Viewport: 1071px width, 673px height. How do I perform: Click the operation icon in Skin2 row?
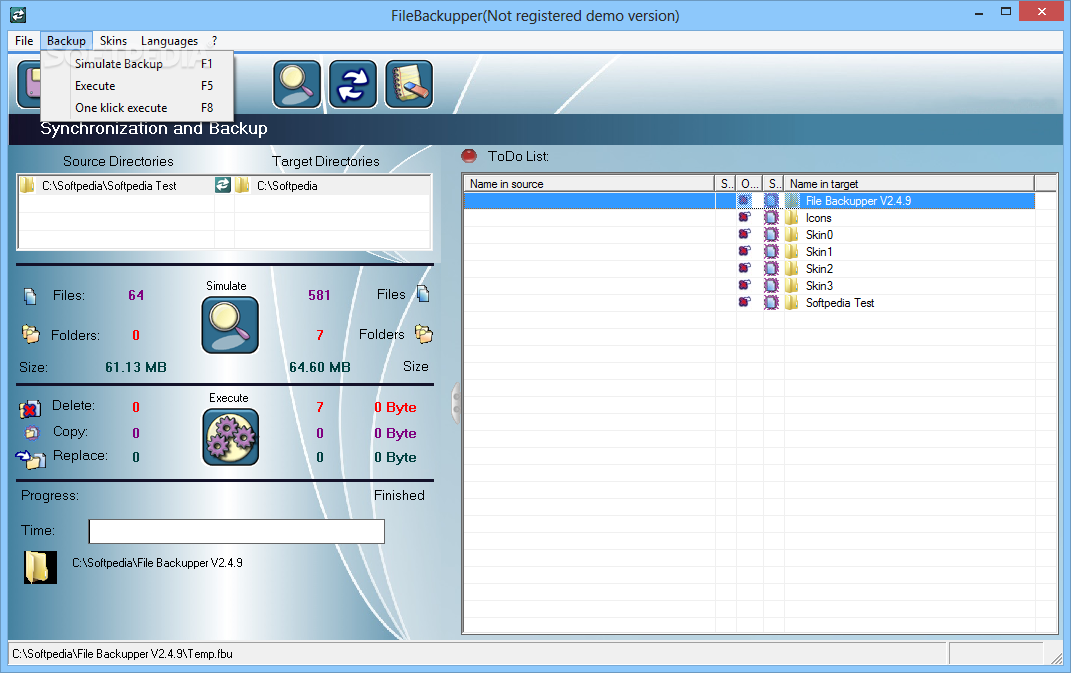(x=745, y=268)
